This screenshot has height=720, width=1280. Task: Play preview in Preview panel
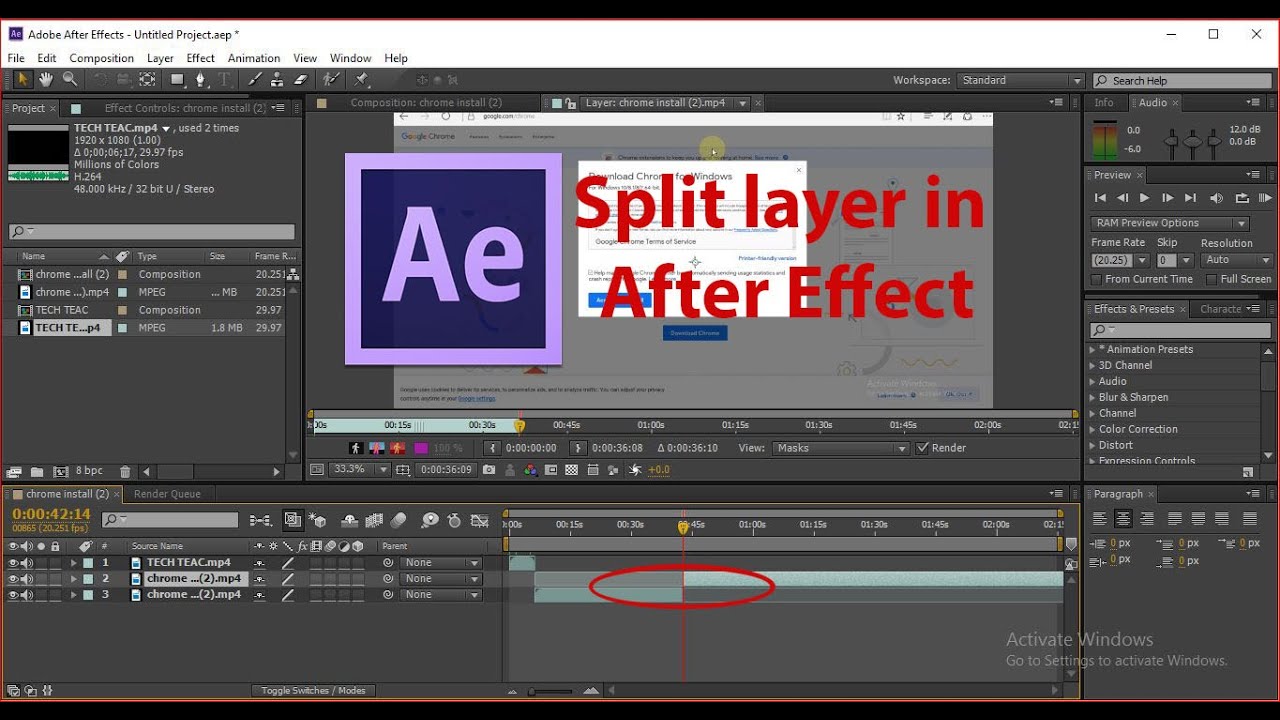[1145, 198]
